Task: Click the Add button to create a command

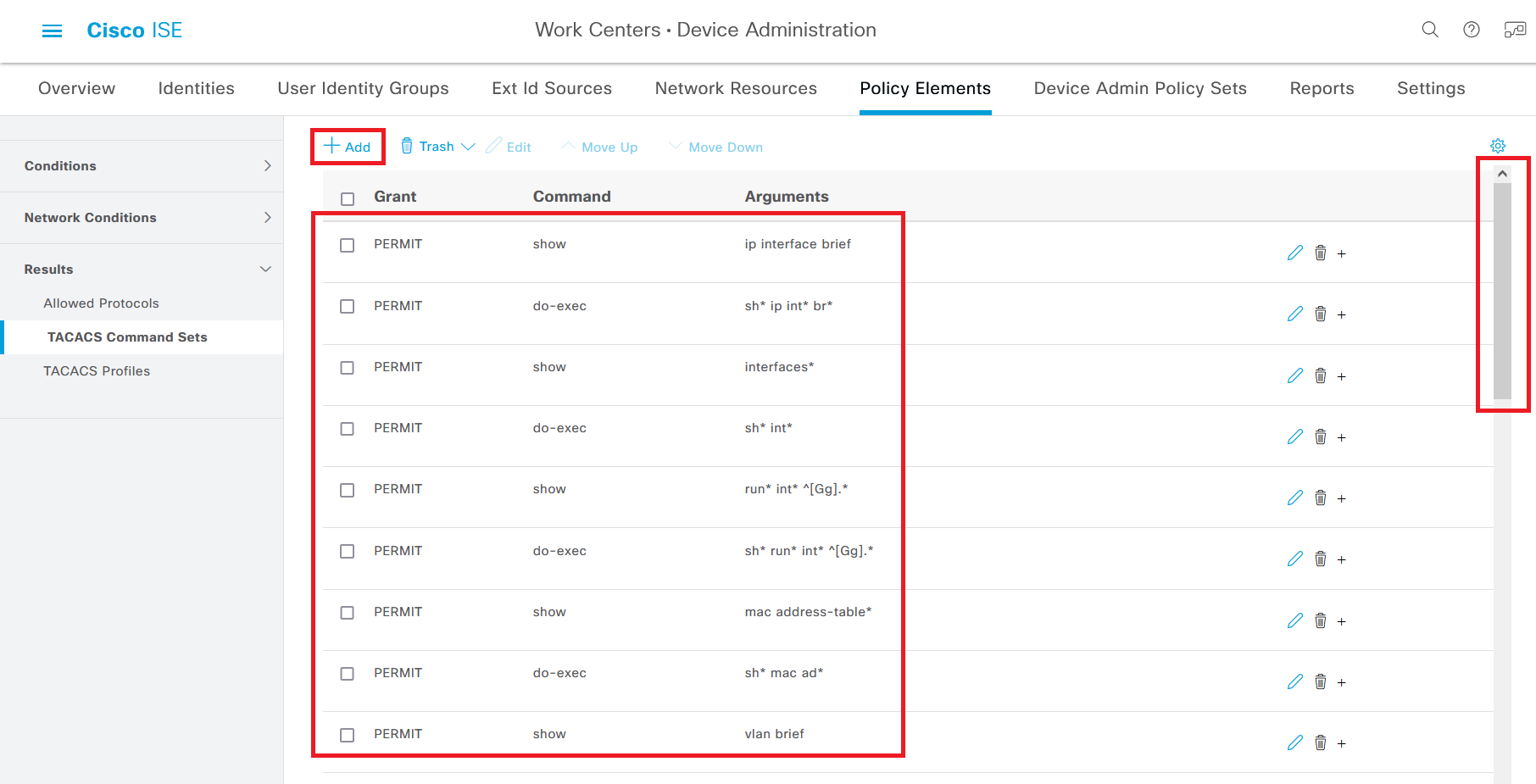Action: coord(347,146)
